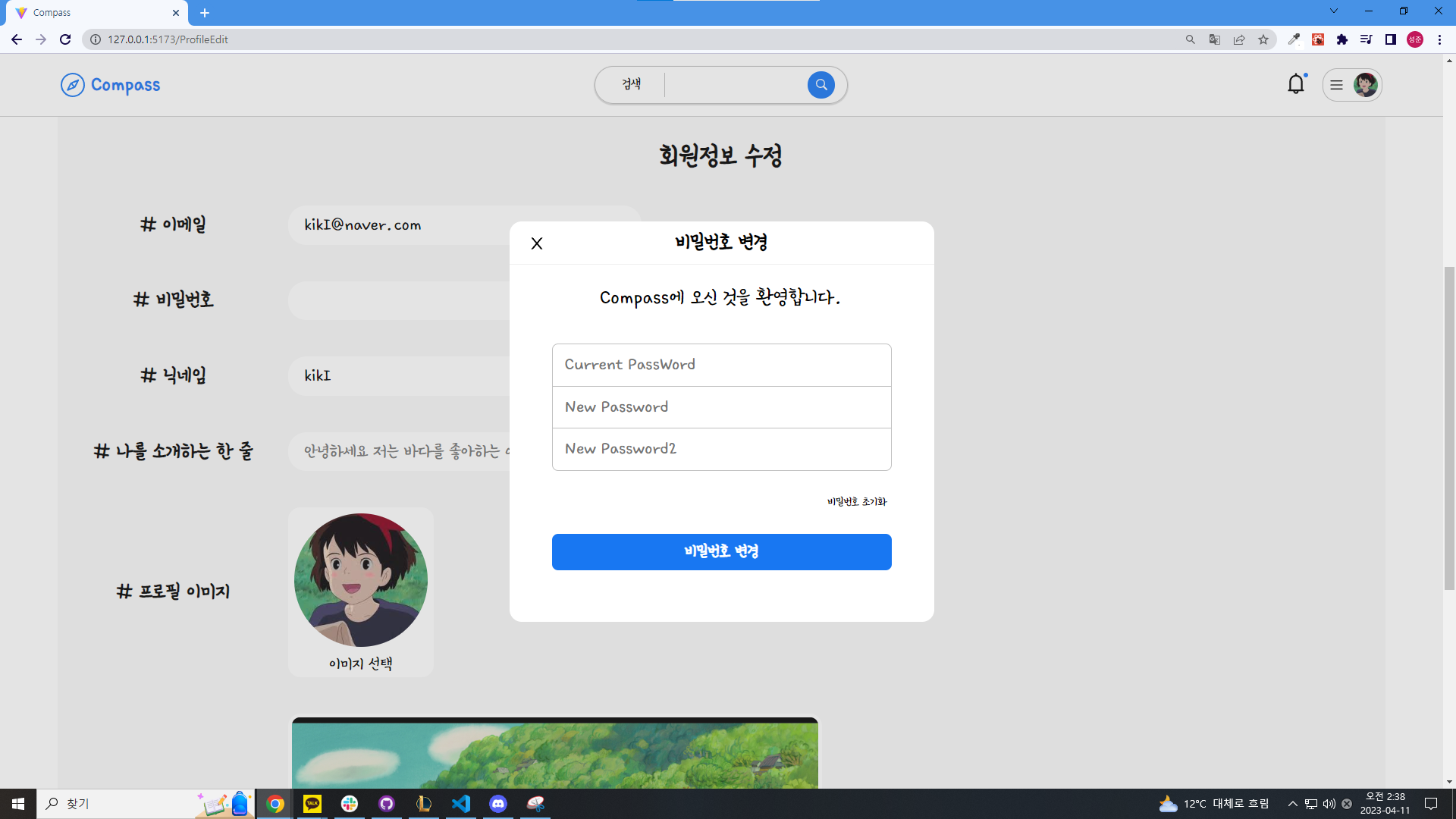Open Discord from the taskbar
The width and height of the screenshot is (1456, 819).
498,804
